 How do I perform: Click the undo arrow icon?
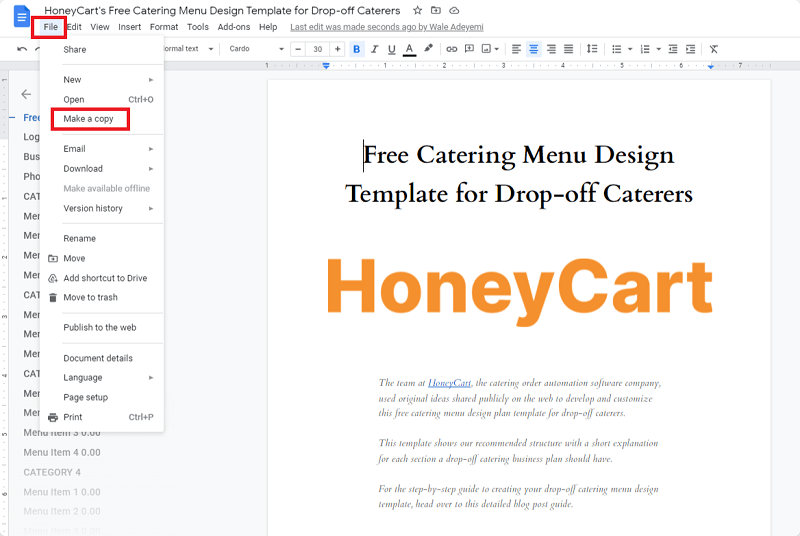click(22, 49)
